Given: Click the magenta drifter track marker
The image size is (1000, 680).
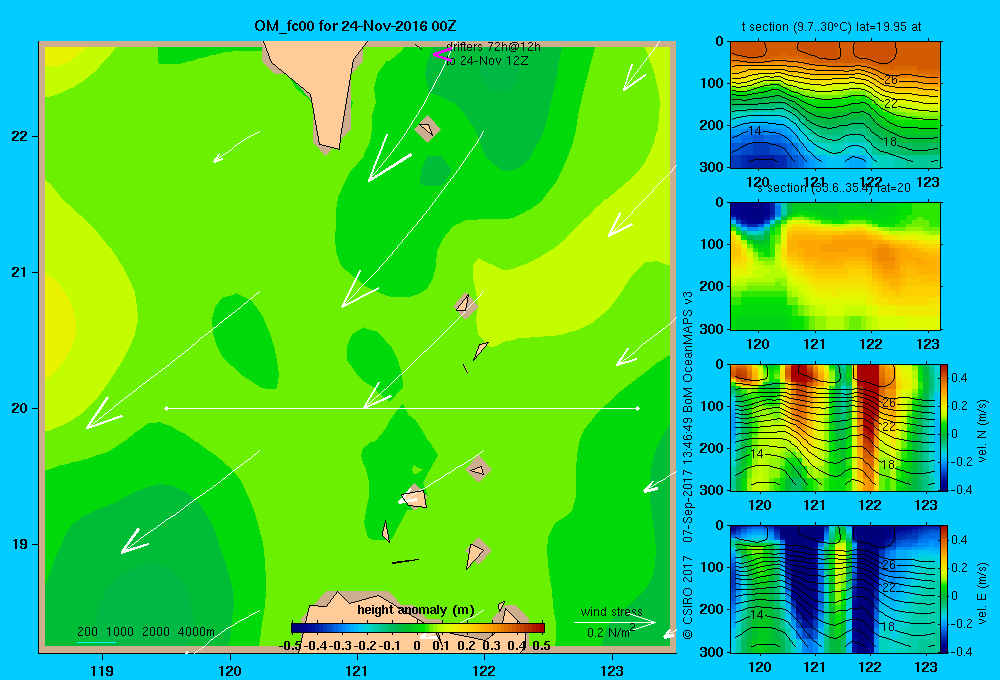Looking at the screenshot, I should click(443, 55).
